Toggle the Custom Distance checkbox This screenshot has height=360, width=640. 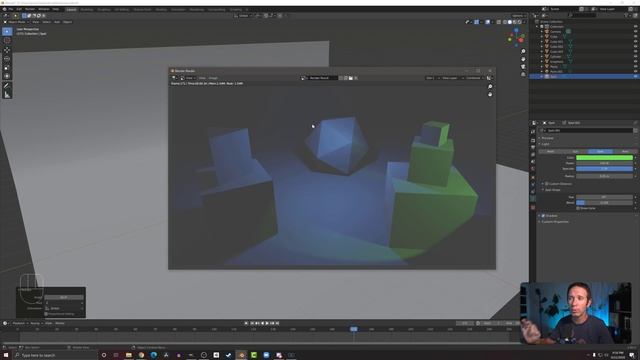coord(547,184)
